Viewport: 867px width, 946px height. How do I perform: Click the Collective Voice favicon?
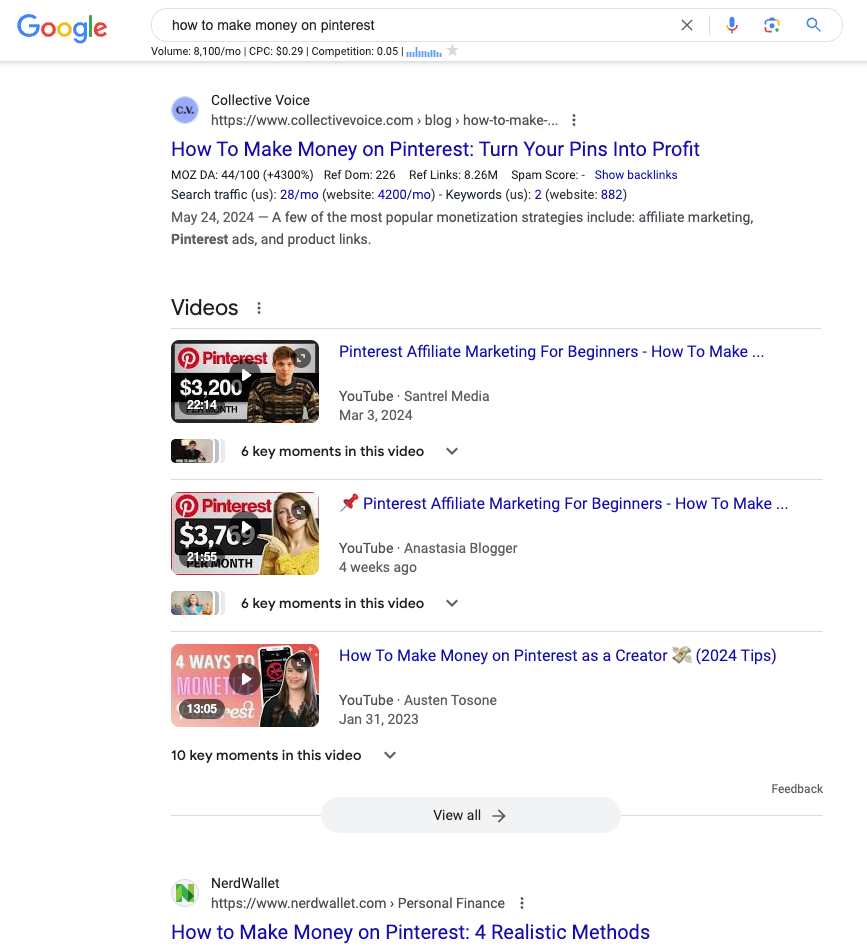(185, 110)
